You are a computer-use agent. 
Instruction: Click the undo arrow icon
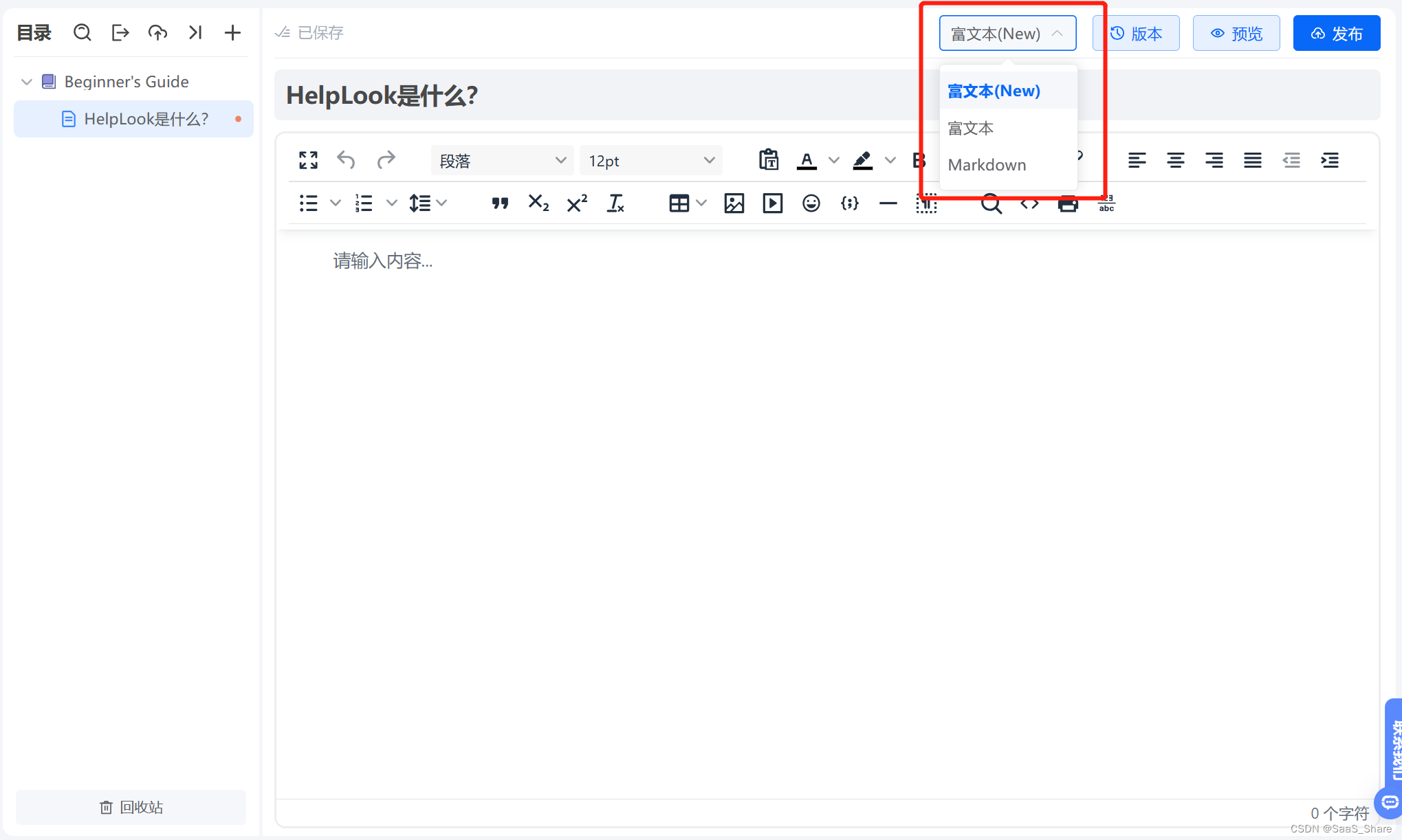point(346,160)
